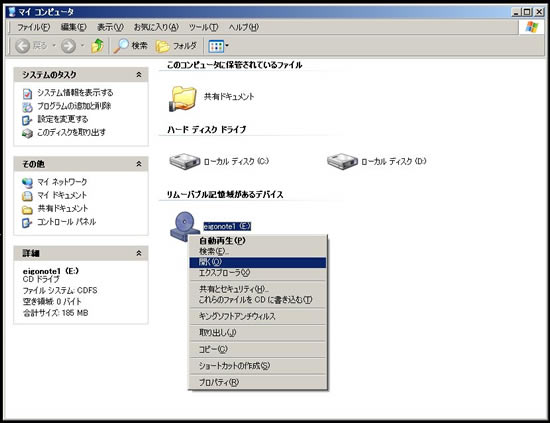The width and height of the screenshot is (550, 423).
Task: Choose コピー(C) from context menu
Action: 258,349
